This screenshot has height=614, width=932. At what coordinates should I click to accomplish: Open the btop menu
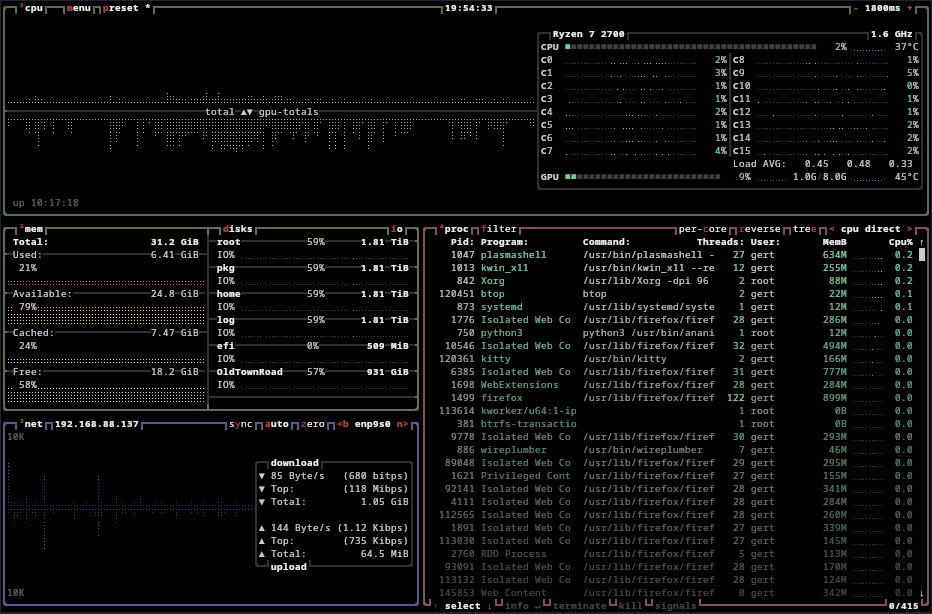tap(79, 8)
